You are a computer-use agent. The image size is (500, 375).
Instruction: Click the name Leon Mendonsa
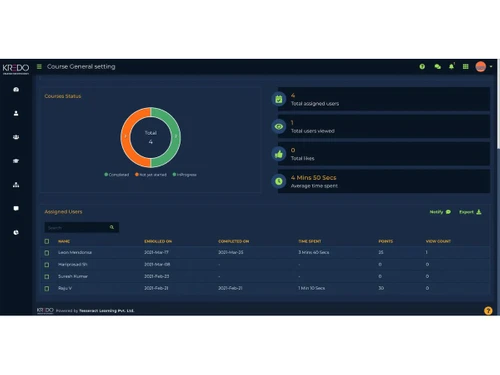75,252
